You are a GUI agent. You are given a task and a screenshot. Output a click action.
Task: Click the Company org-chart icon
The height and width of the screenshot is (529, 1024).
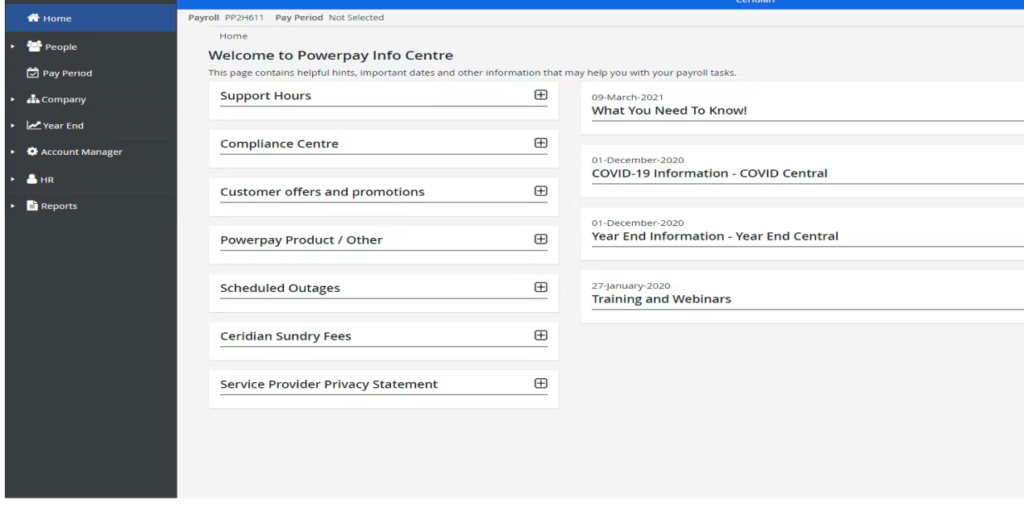click(x=33, y=99)
